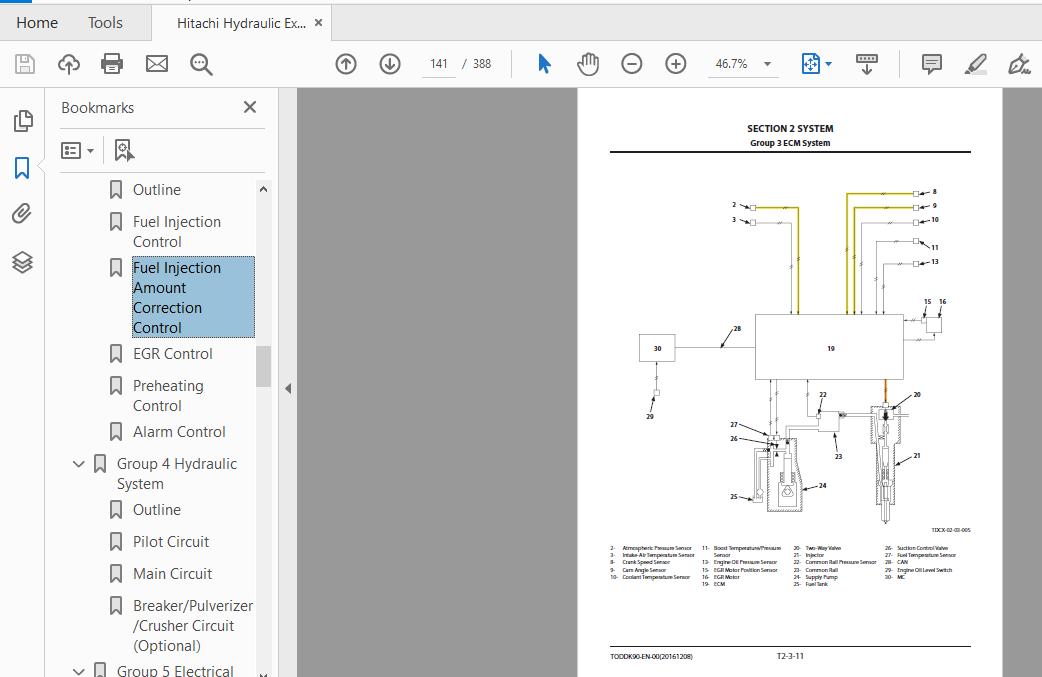Toggle the Page Thumbnails panel

coord(22,121)
